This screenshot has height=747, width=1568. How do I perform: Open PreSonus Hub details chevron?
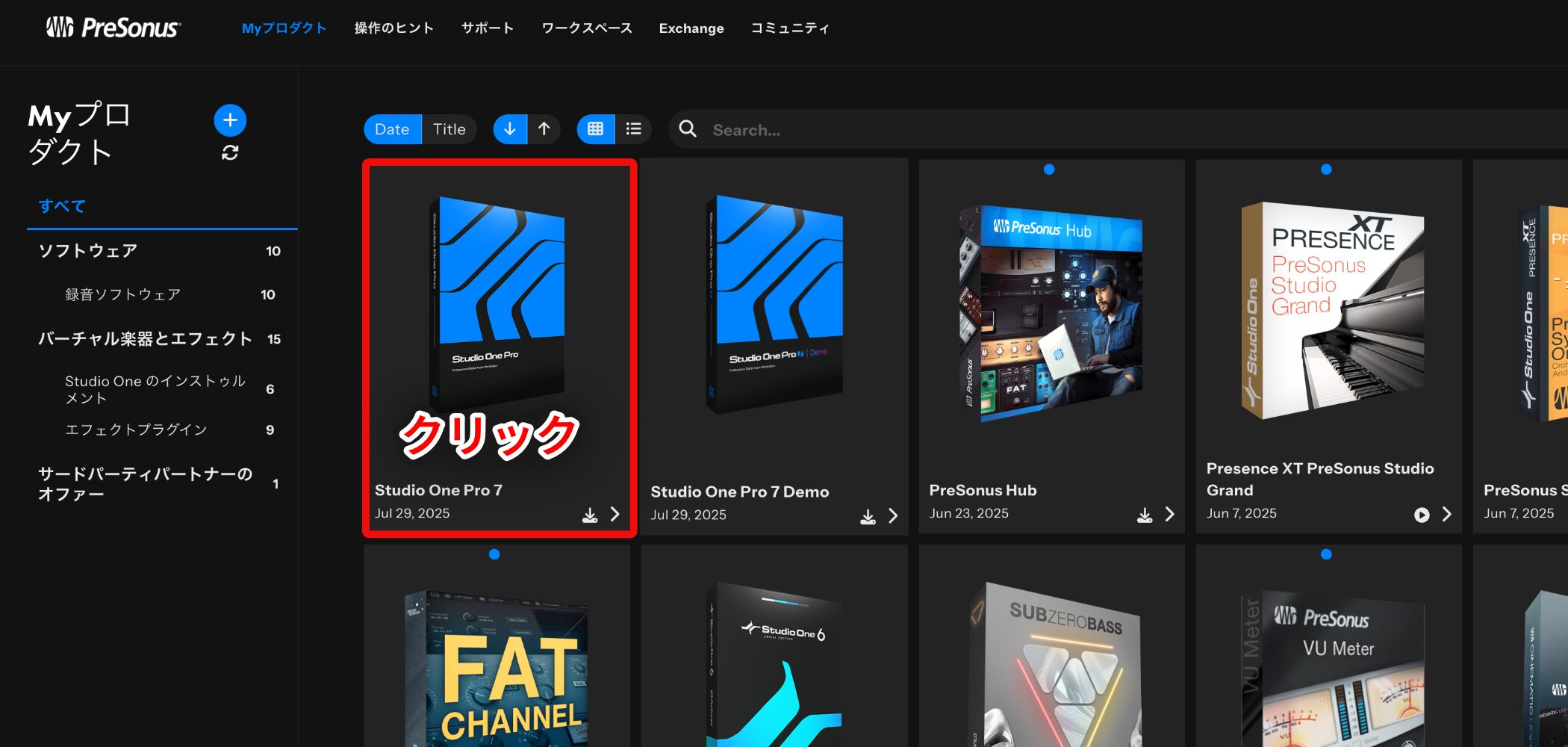[1170, 514]
